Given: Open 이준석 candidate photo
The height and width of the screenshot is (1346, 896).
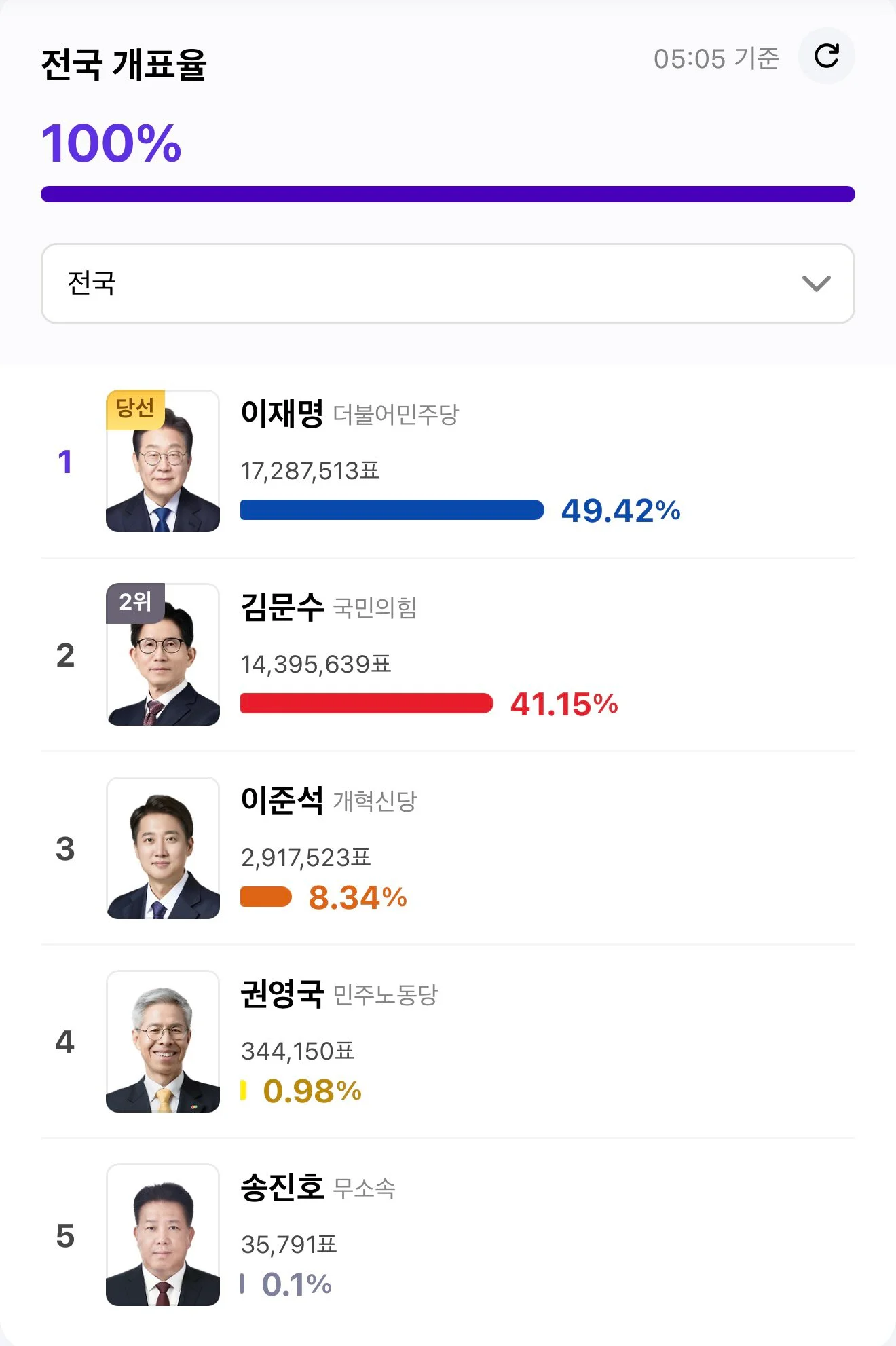Looking at the screenshot, I should 163,848.
